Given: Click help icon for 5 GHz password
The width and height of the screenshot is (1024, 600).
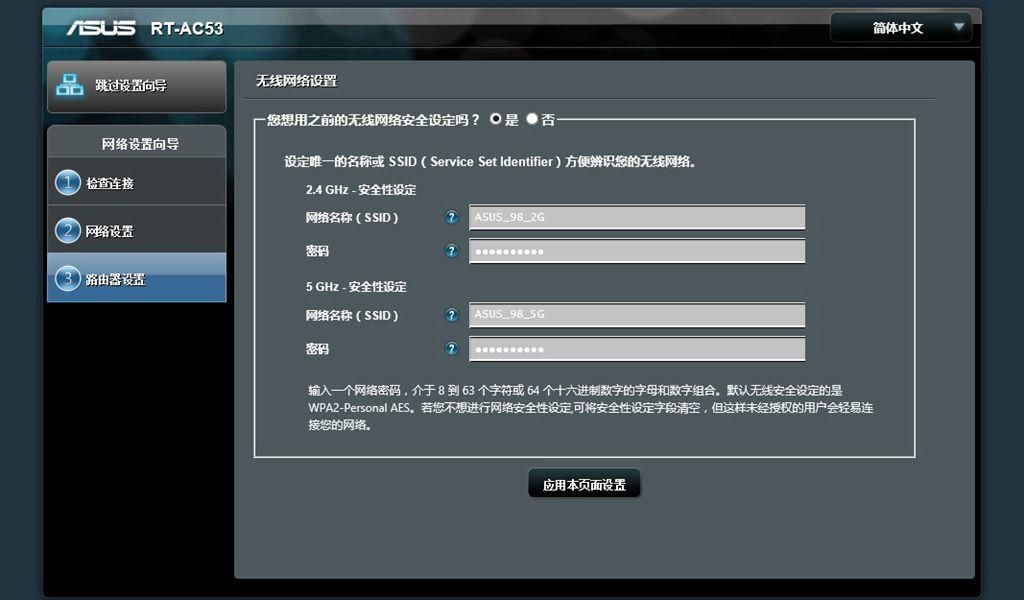Looking at the screenshot, I should click(451, 349).
